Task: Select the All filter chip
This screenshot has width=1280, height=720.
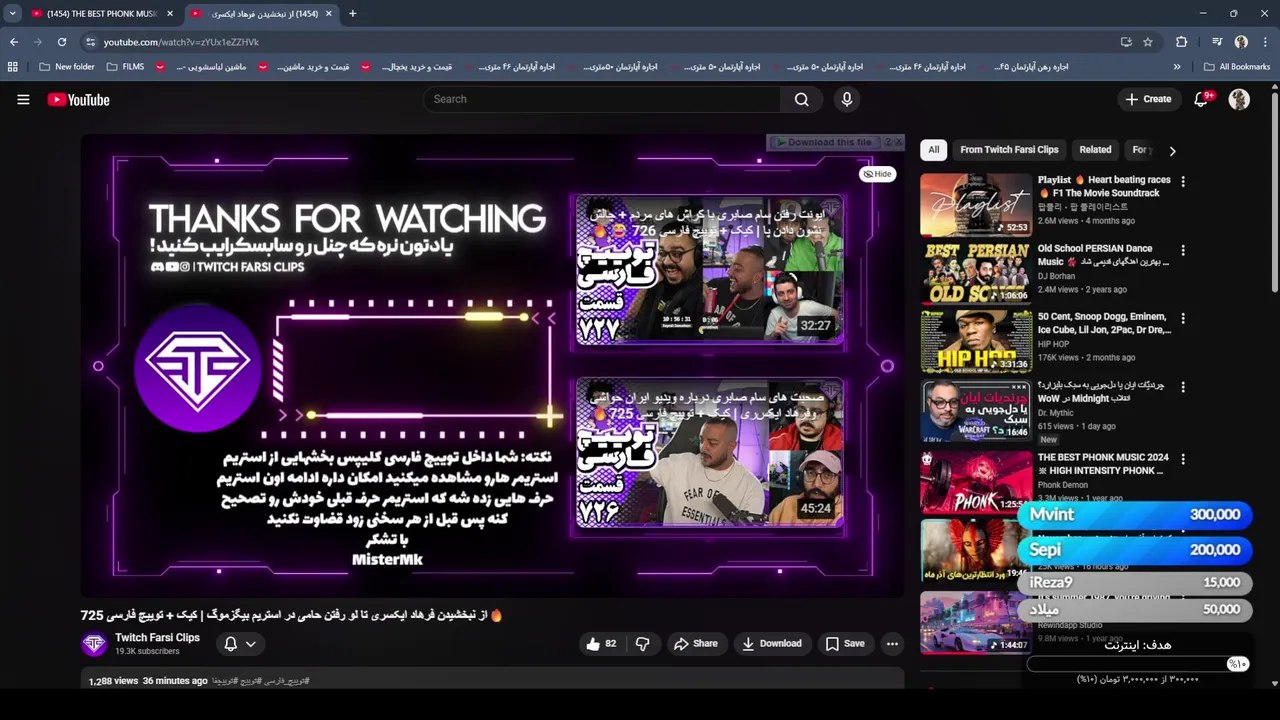Action: [x=933, y=150]
